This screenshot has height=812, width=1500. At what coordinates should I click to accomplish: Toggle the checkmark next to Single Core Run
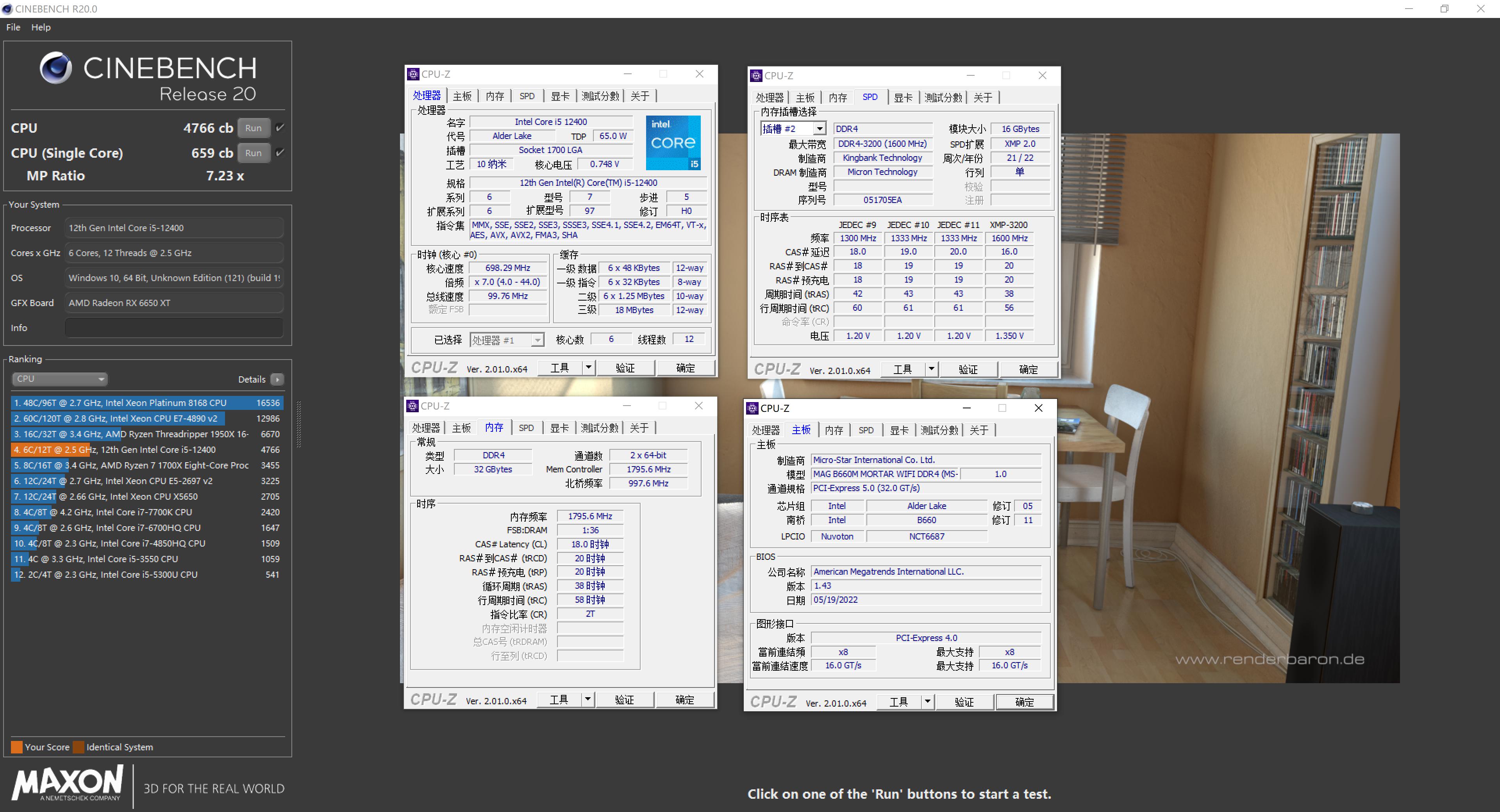(280, 153)
